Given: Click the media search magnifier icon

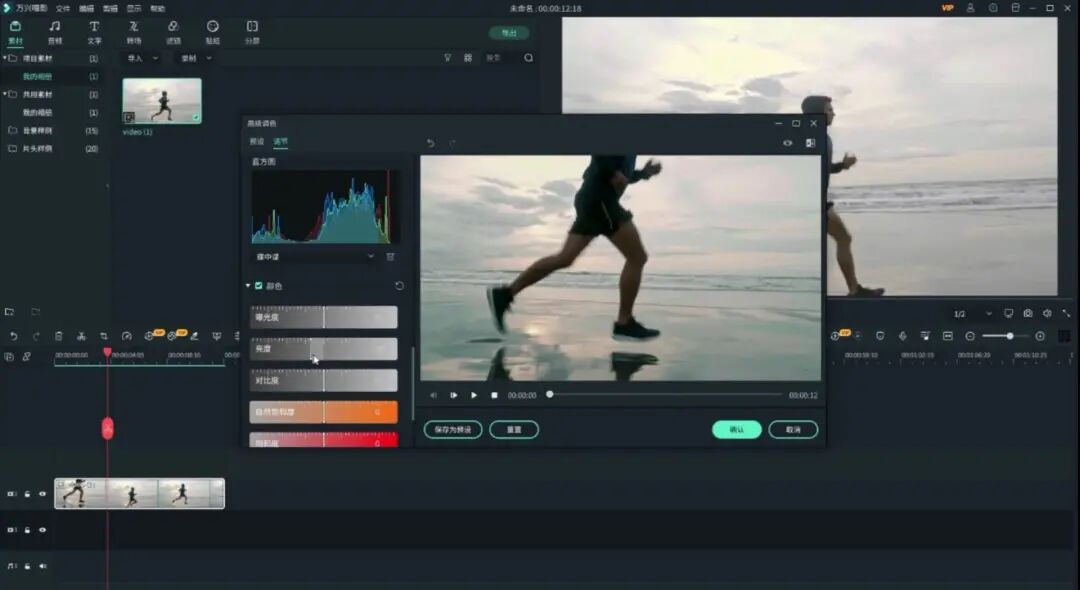Looking at the screenshot, I should [x=528, y=58].
